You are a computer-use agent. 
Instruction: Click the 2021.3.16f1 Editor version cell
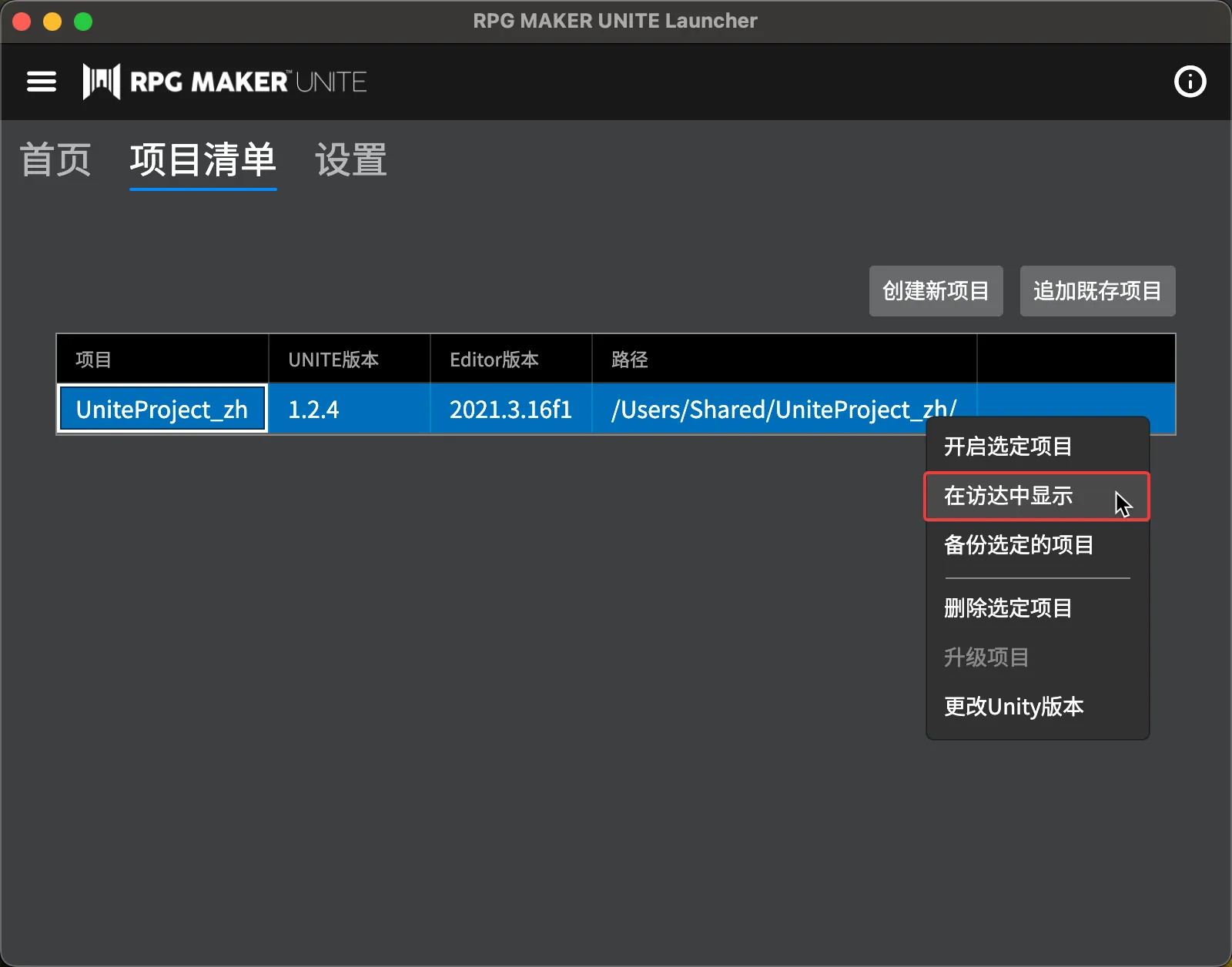pyautogui.click(x=511, y=409)
